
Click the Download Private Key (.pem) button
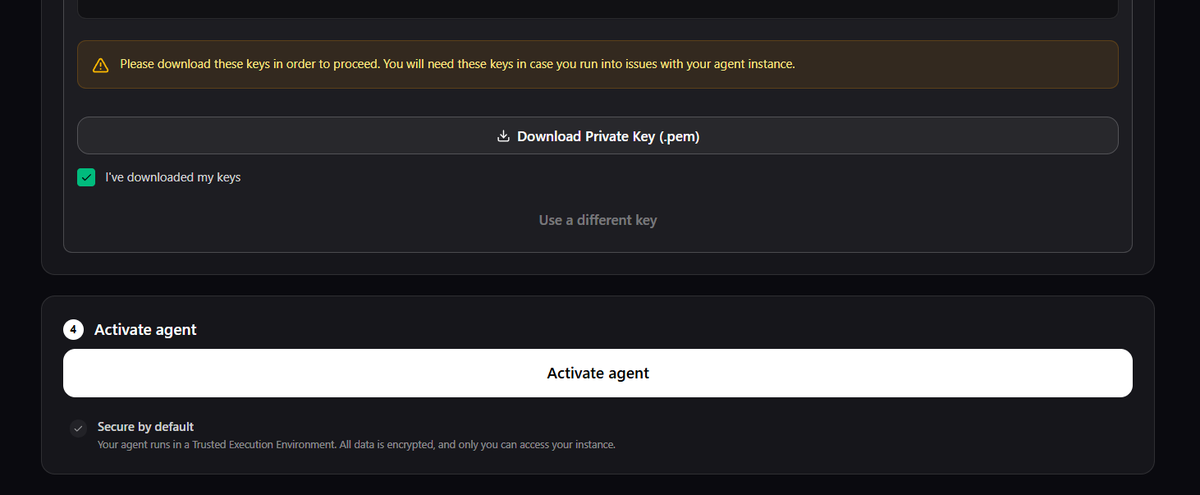click(598, 136)
